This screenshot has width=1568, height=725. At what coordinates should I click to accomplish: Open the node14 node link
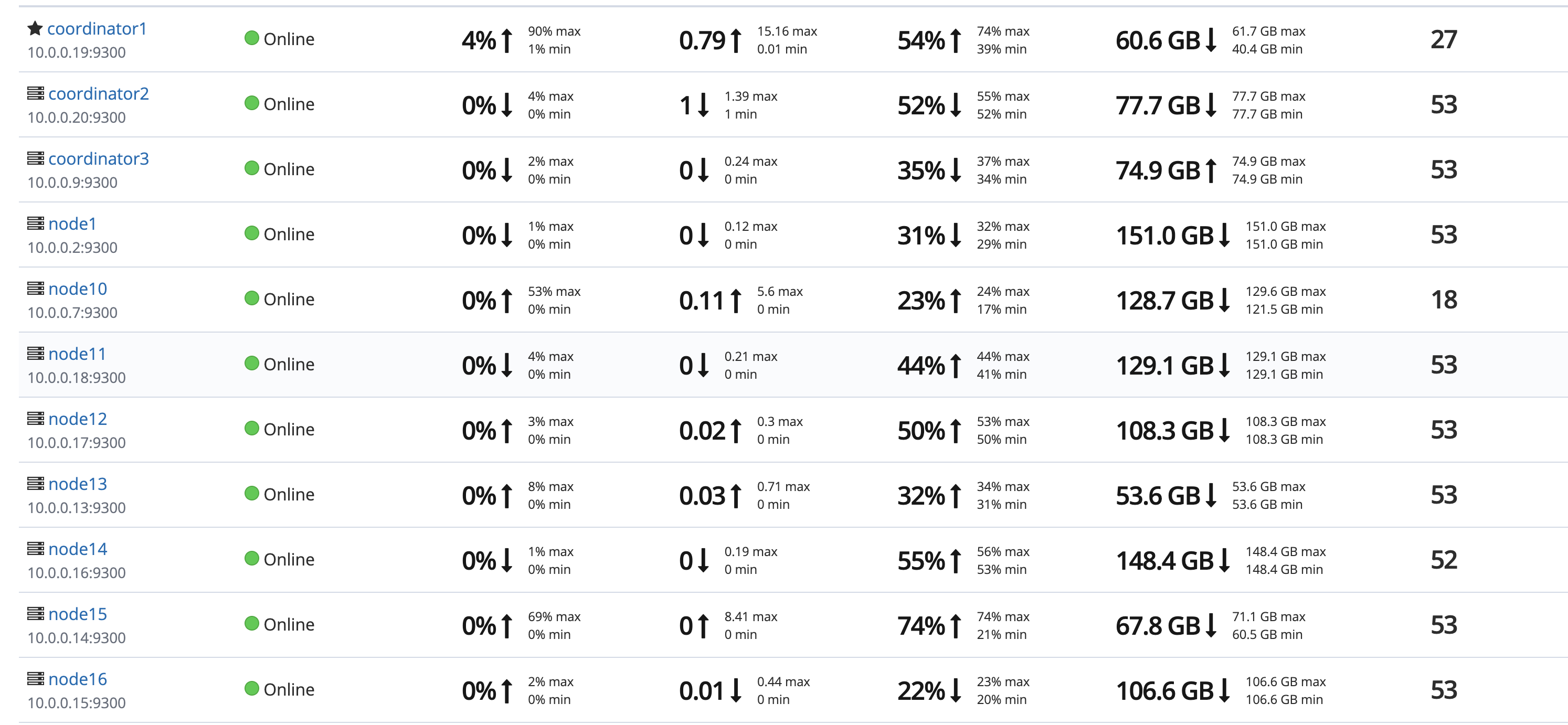(x=78, y=549)
